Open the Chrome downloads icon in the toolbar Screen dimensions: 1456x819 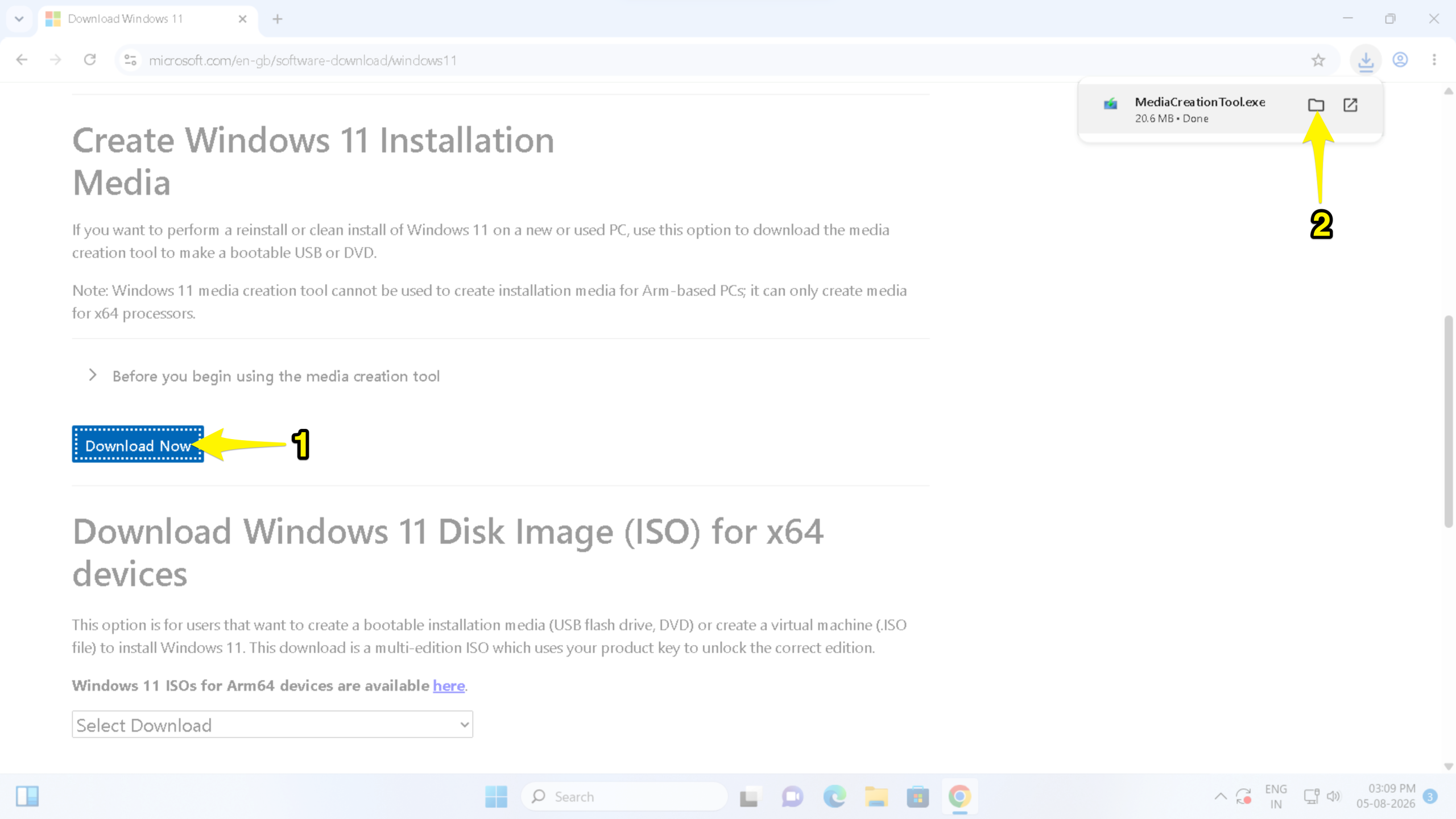1366,60
